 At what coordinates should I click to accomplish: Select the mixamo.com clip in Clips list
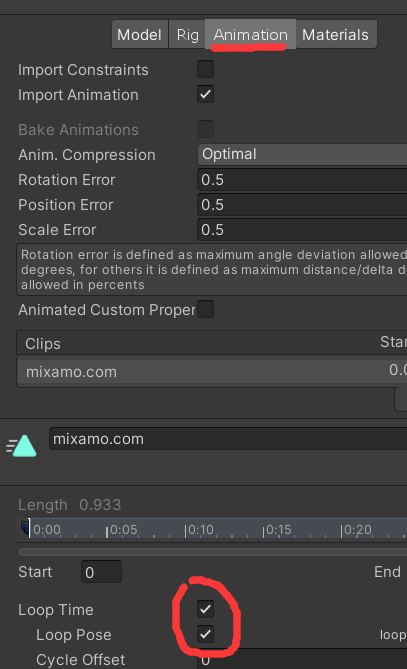[x=212, y=372]
